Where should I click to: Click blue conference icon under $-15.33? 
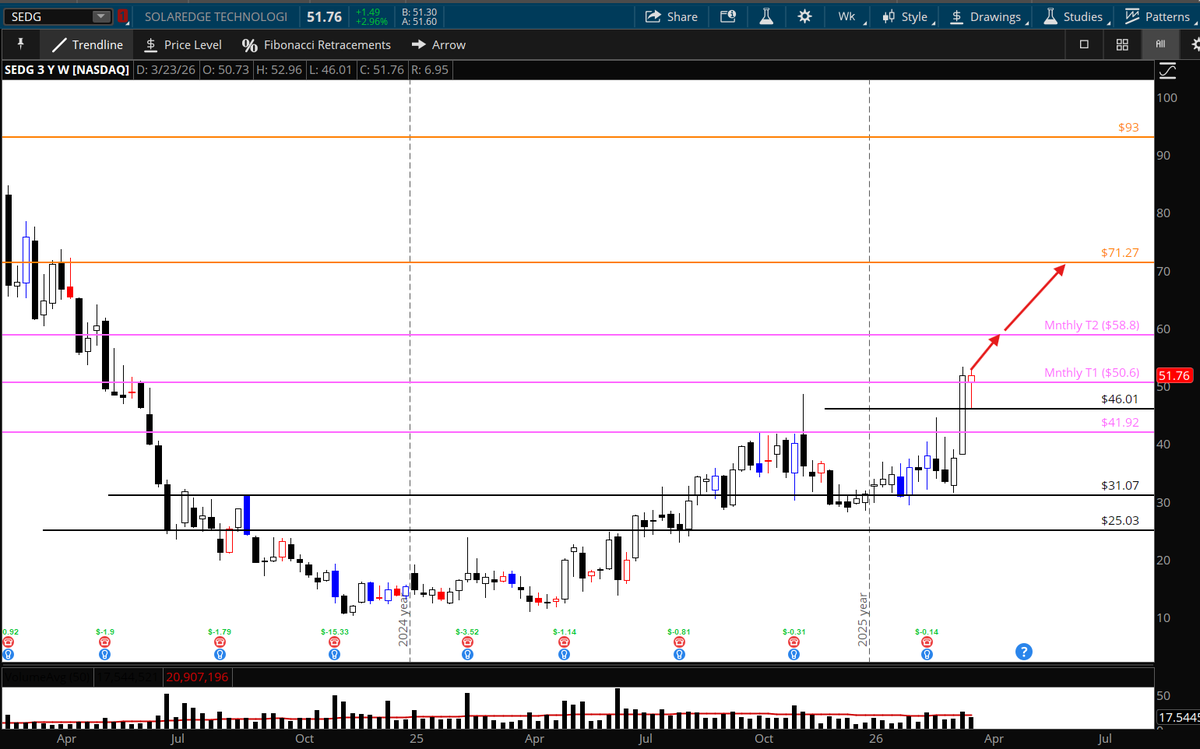334,654
